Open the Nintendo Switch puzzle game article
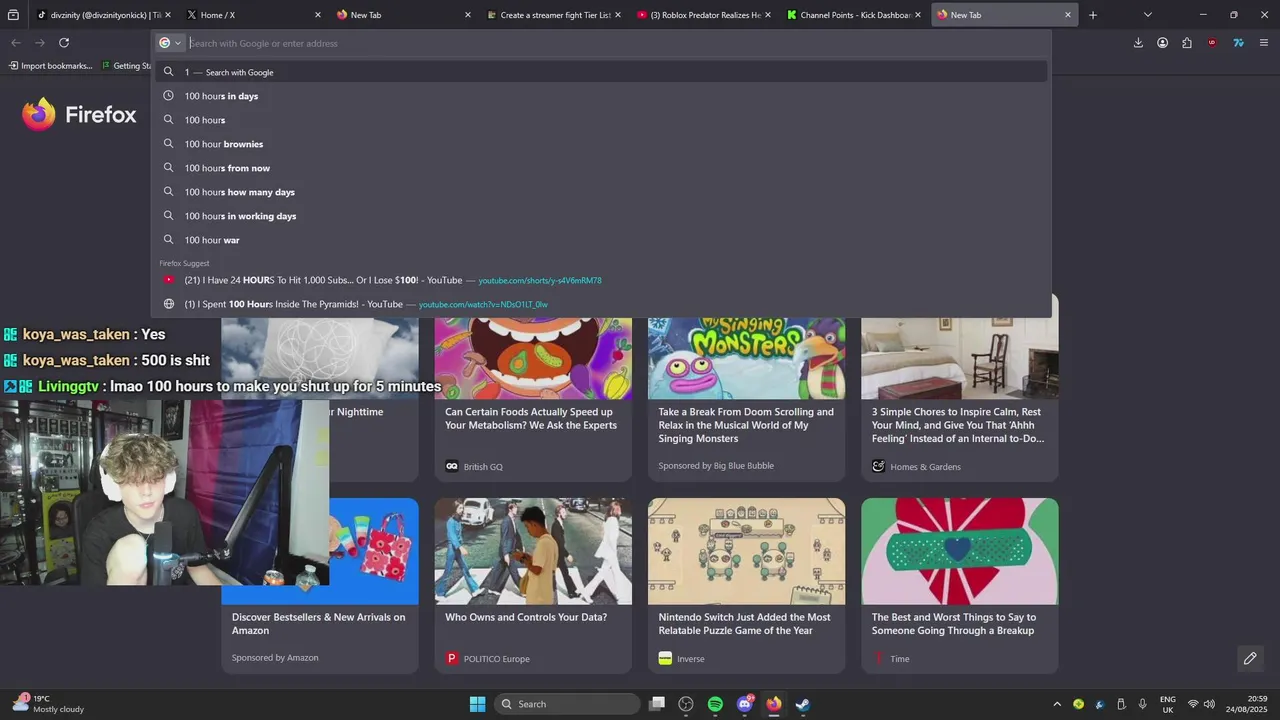The image size is (1280, 720). coord(745,624)
